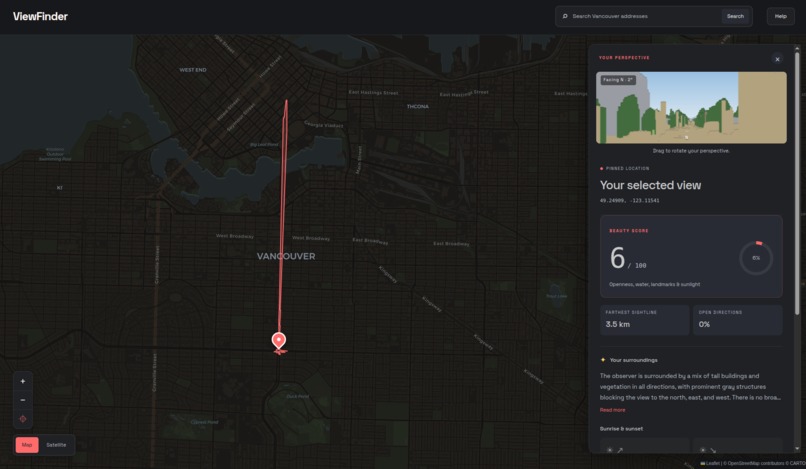The width and height of the screenshot is (806, 469).
Task: Click the Openness, water, landmarks & sunlight caption
Action: [654, 284]
